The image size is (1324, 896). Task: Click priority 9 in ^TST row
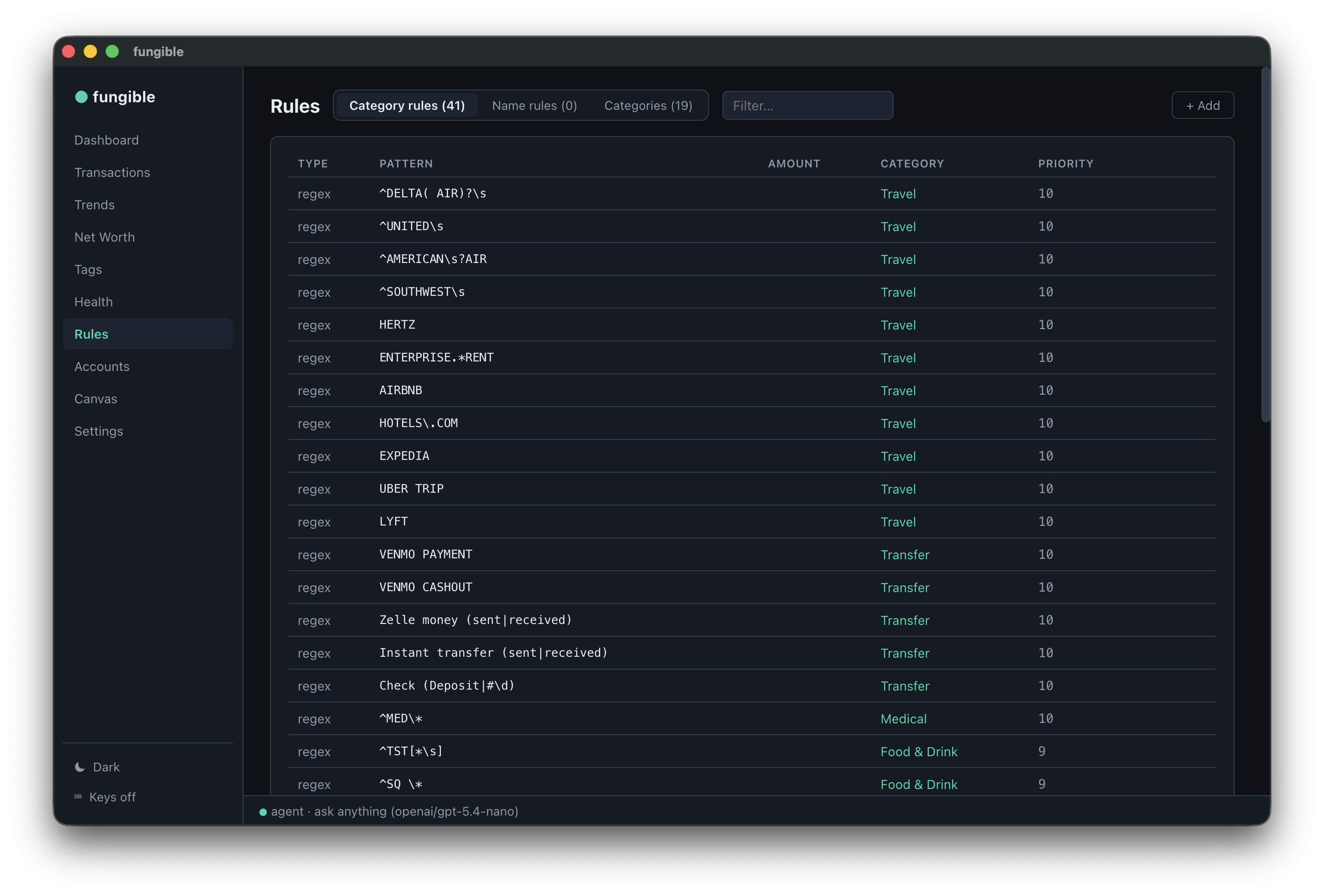coord(1042,751)
